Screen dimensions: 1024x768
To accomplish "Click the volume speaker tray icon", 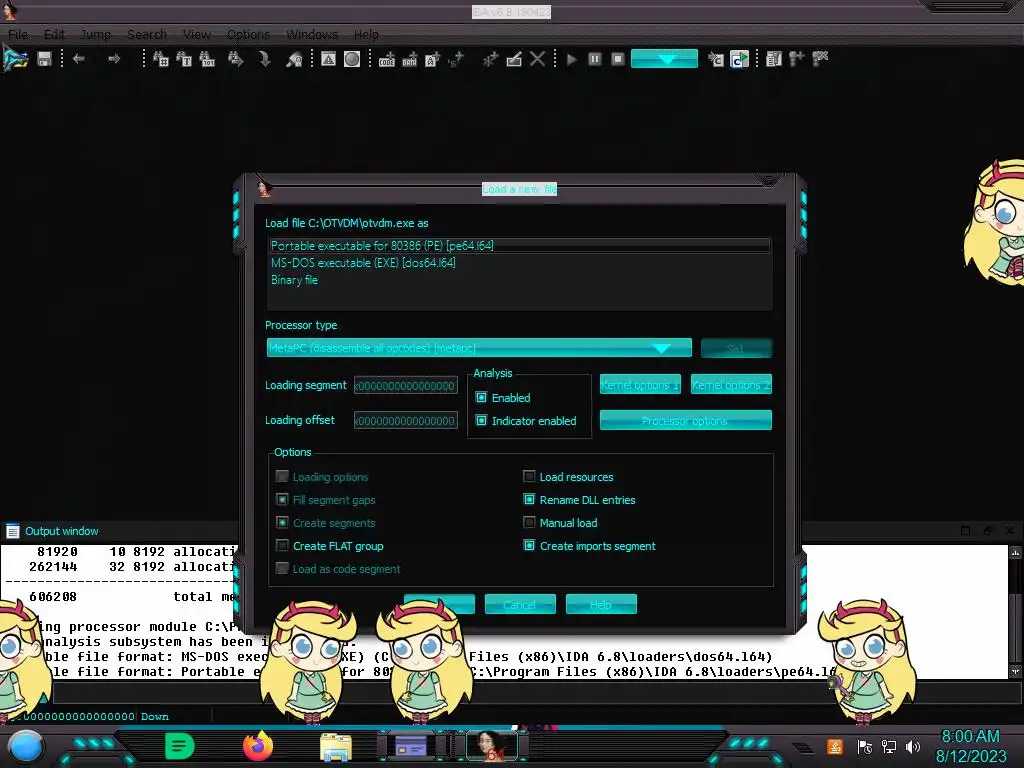I will click(x=912, y=746).
